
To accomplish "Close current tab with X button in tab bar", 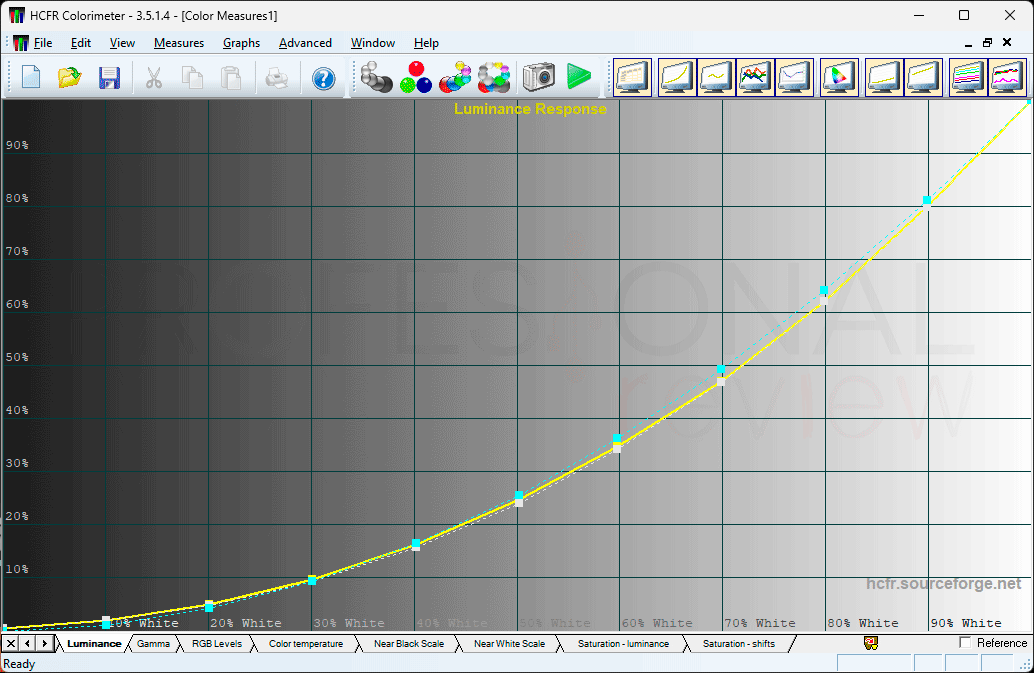I will [11, 643].
